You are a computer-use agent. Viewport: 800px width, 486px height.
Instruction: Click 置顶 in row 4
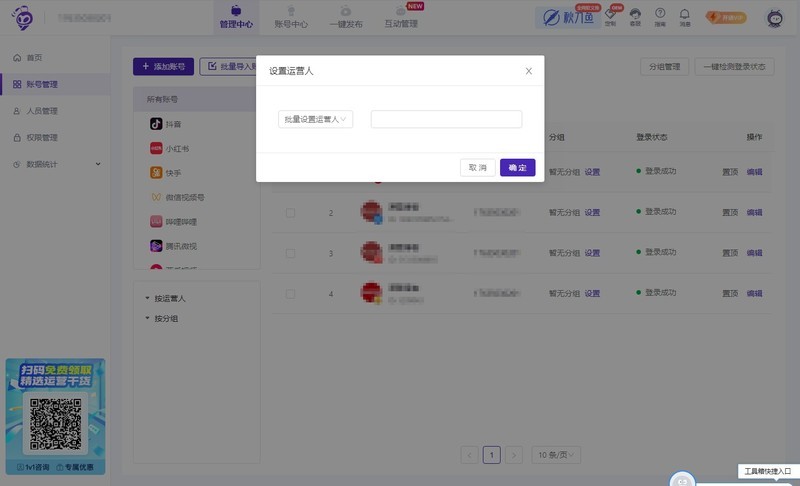click(x=730, y=293)
